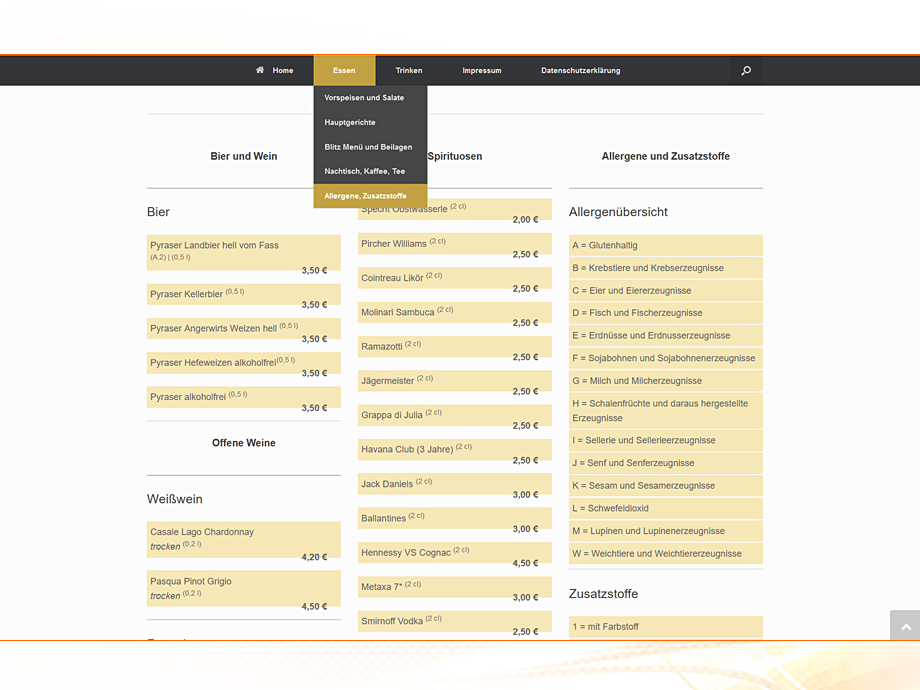
Task: Click the Home text link
Action: point(283,70)
